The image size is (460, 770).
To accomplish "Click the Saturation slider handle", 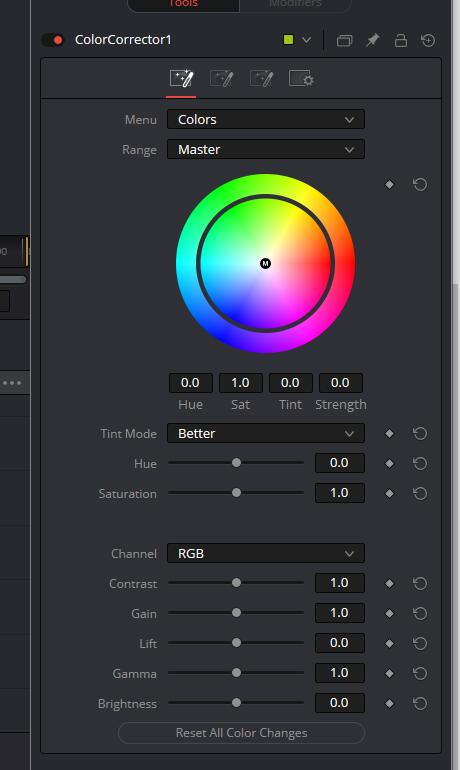I will [236, 493].
